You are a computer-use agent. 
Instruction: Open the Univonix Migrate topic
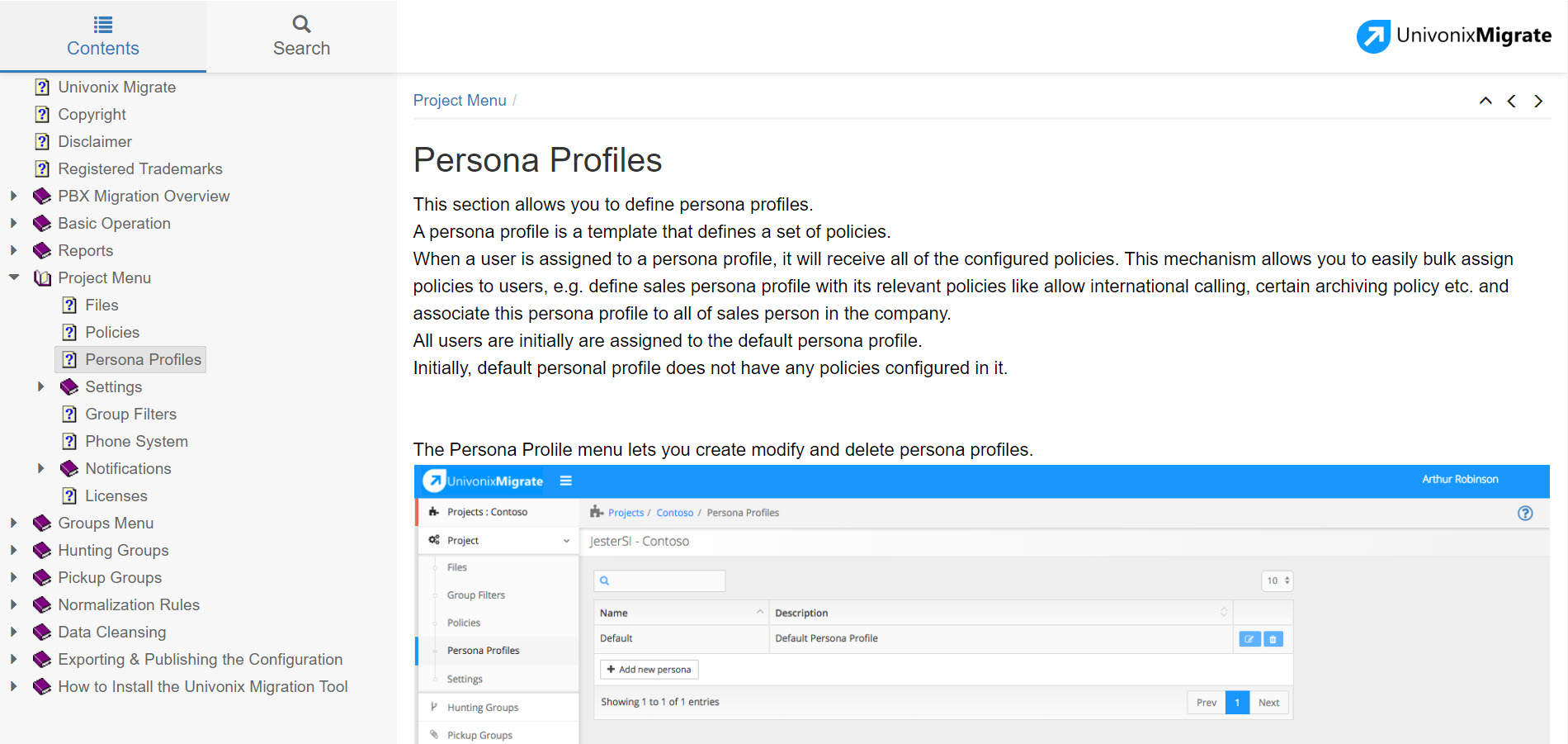pyautogui.click(x=116, y=87)
